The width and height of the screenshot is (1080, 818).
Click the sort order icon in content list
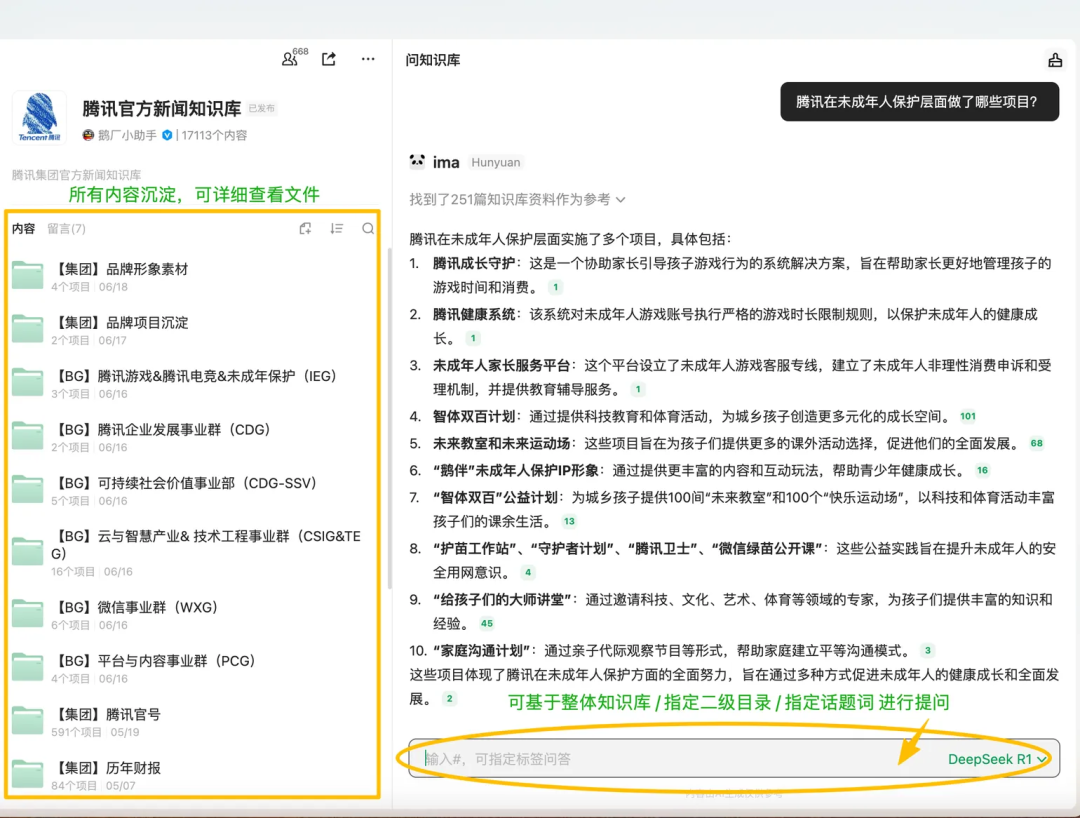[337, 229]
